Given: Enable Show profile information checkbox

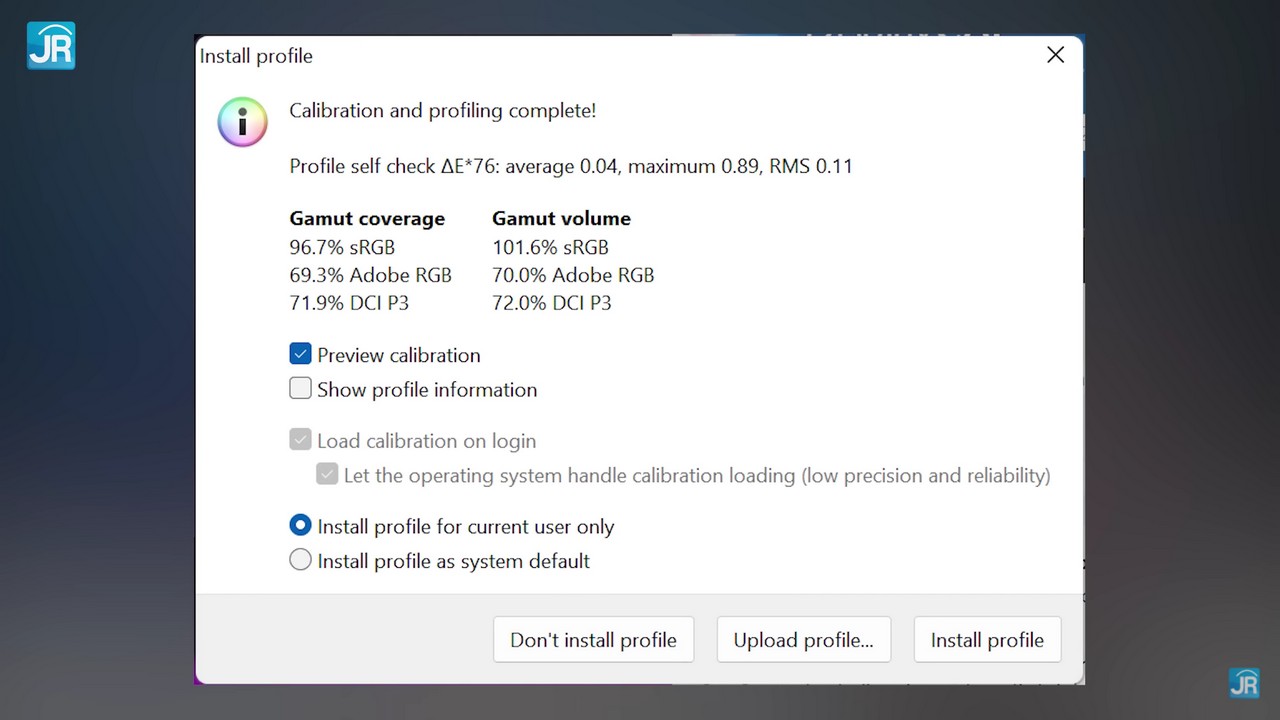Looking at the screenshot, I should 300,389.
